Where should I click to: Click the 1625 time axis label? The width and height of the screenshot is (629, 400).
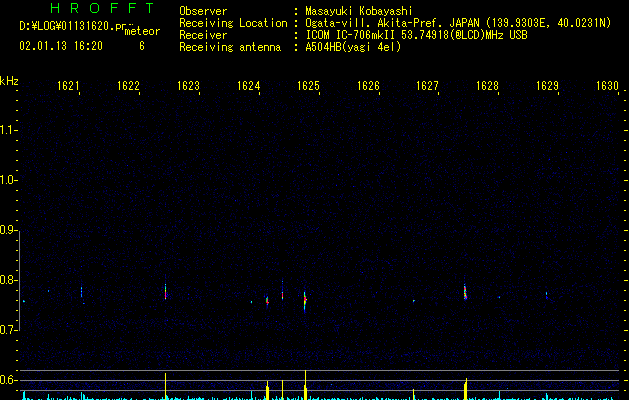308,86
